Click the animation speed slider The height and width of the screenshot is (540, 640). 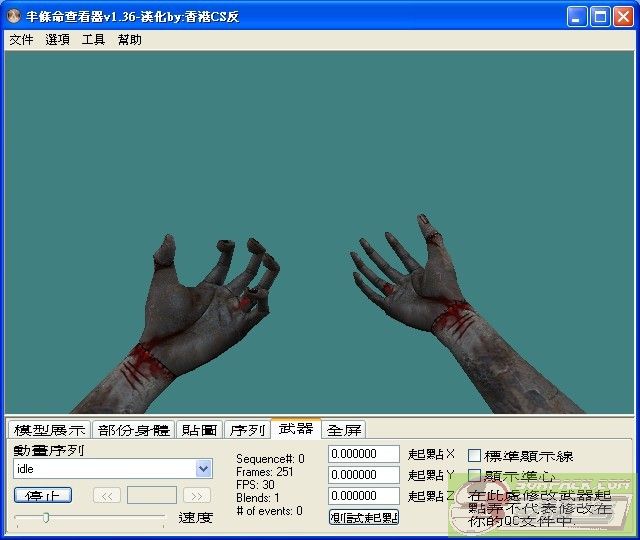tap(89, 517)
